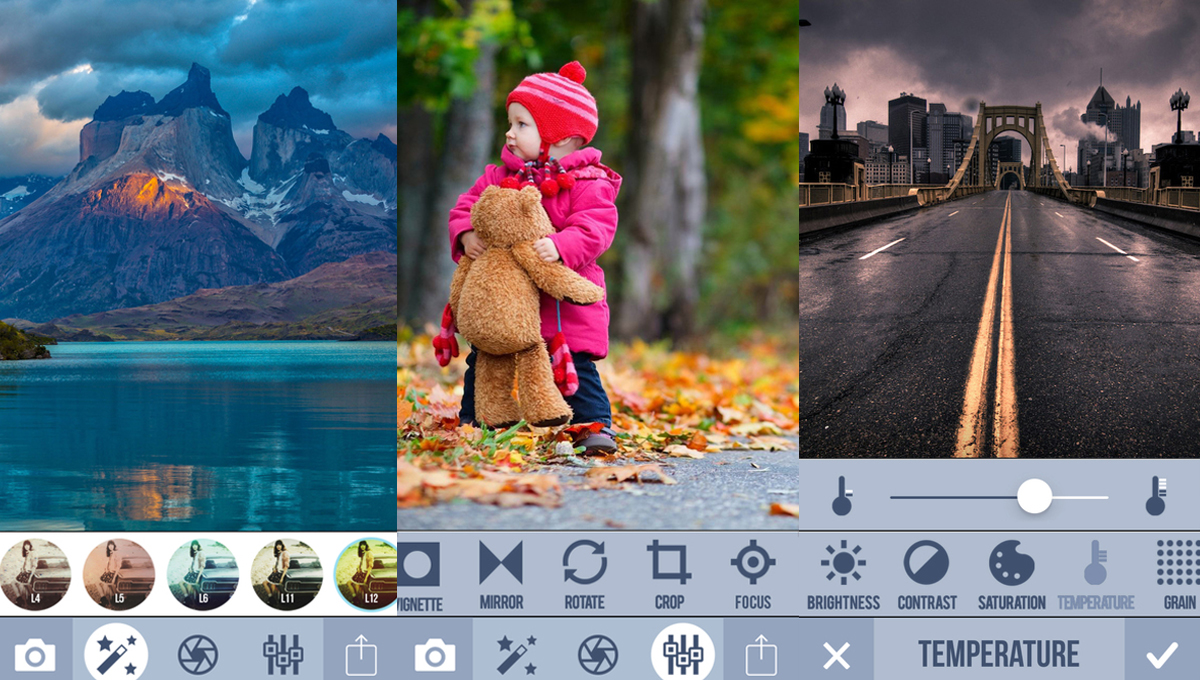
Task: Select the Focus tool
Action: point(753,573)
